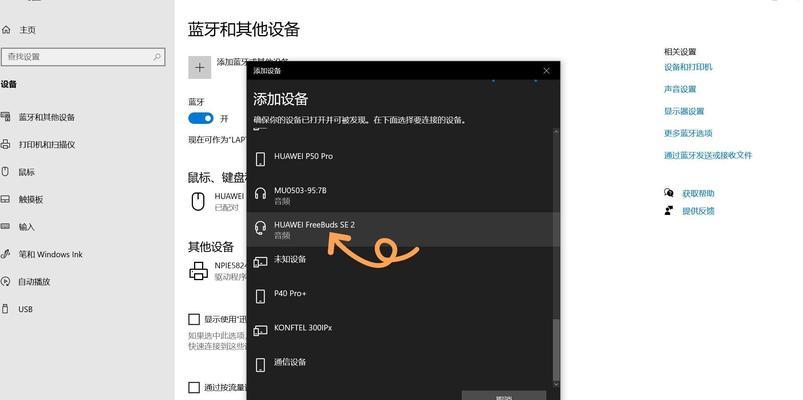Click the plus icon to add Bluetooth device
This screenshot has width=803, height=400.
tap(200, 67)
